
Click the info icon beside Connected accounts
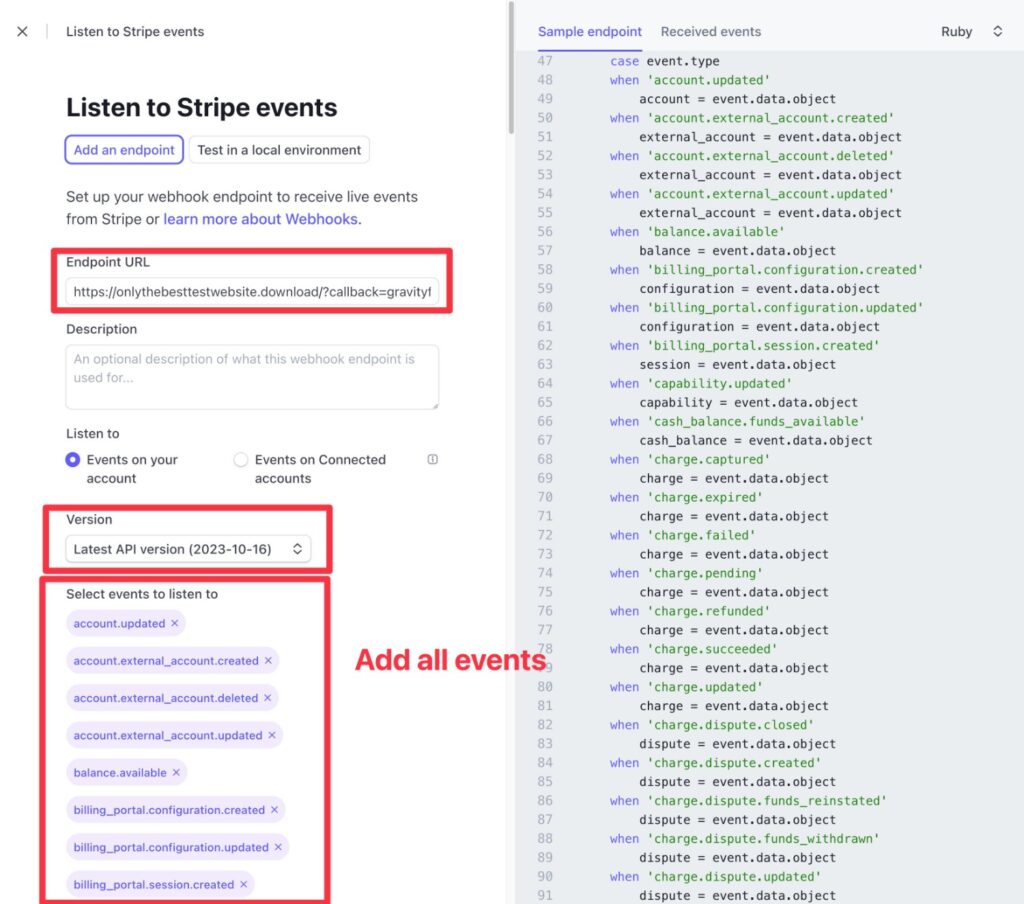tap(432, 459)
